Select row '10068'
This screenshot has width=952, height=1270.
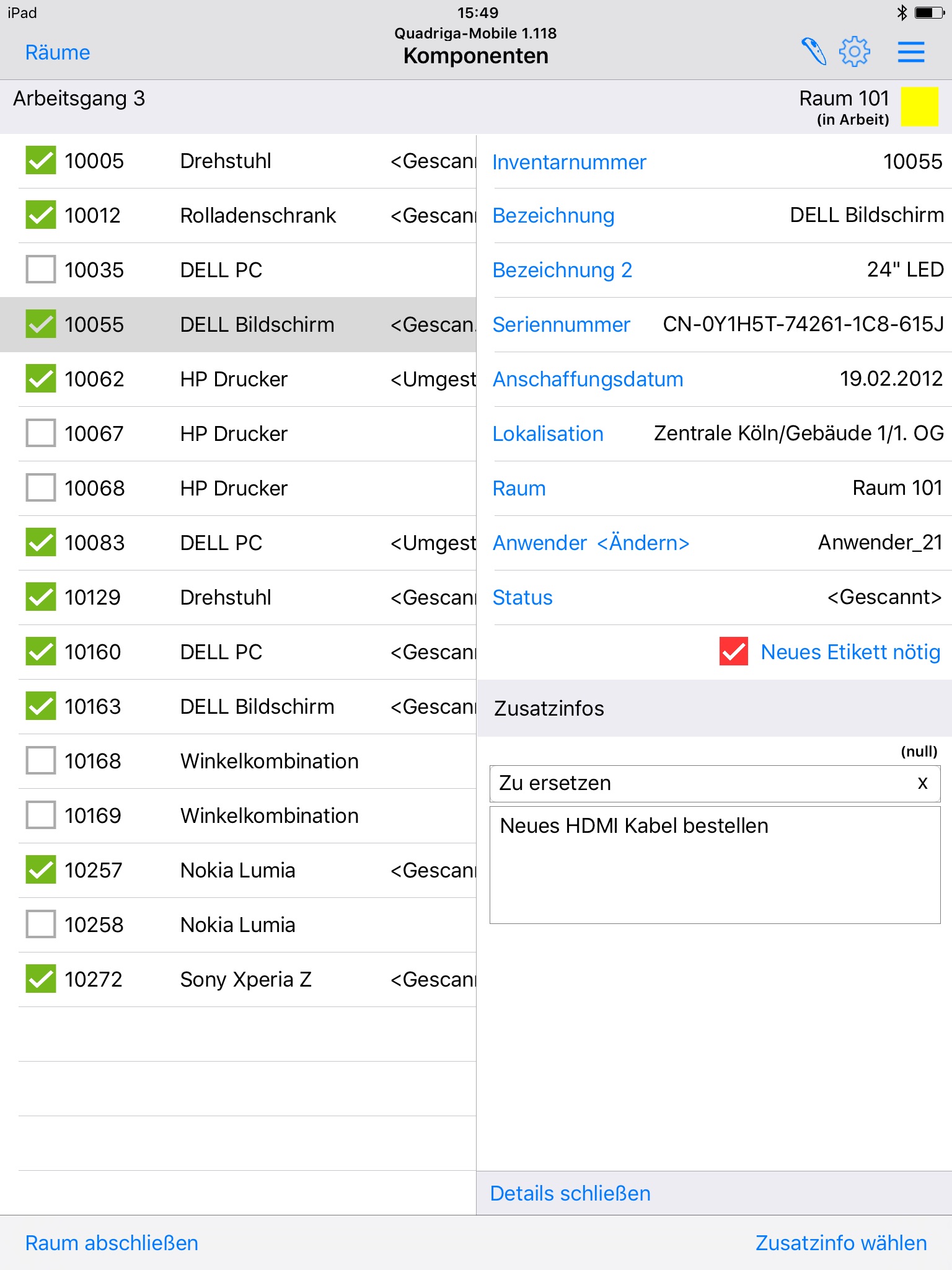[x=238, y=488]
